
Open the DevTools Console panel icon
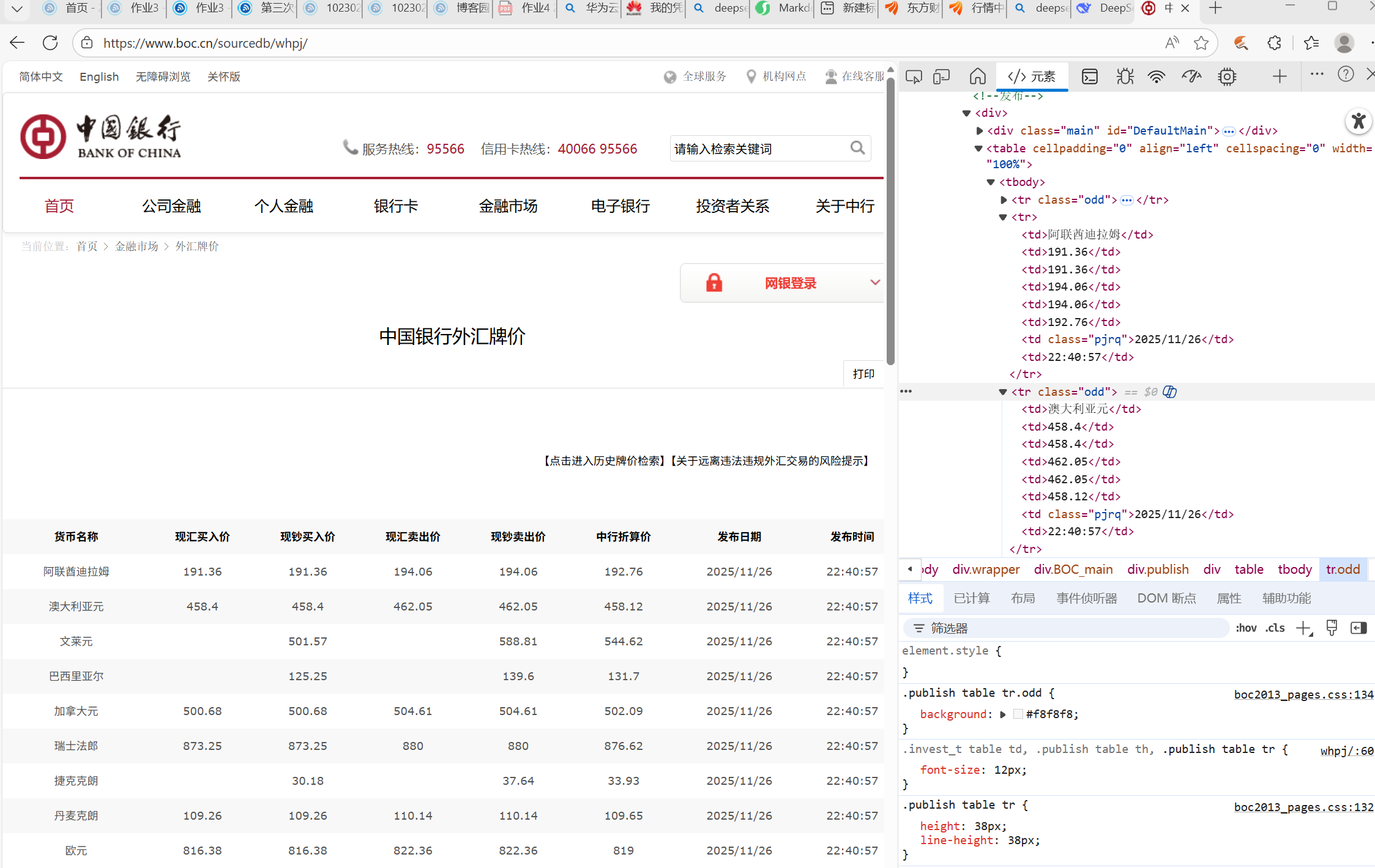coord(1089,76)
